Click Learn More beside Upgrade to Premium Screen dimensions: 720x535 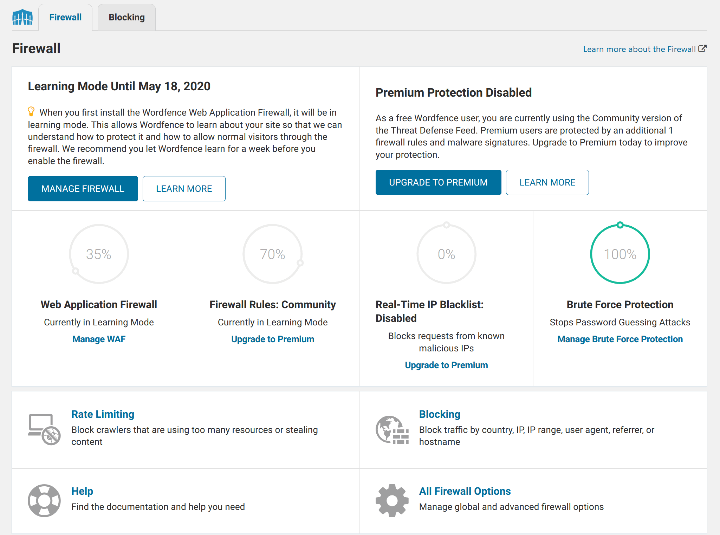[x=547, y=183]
